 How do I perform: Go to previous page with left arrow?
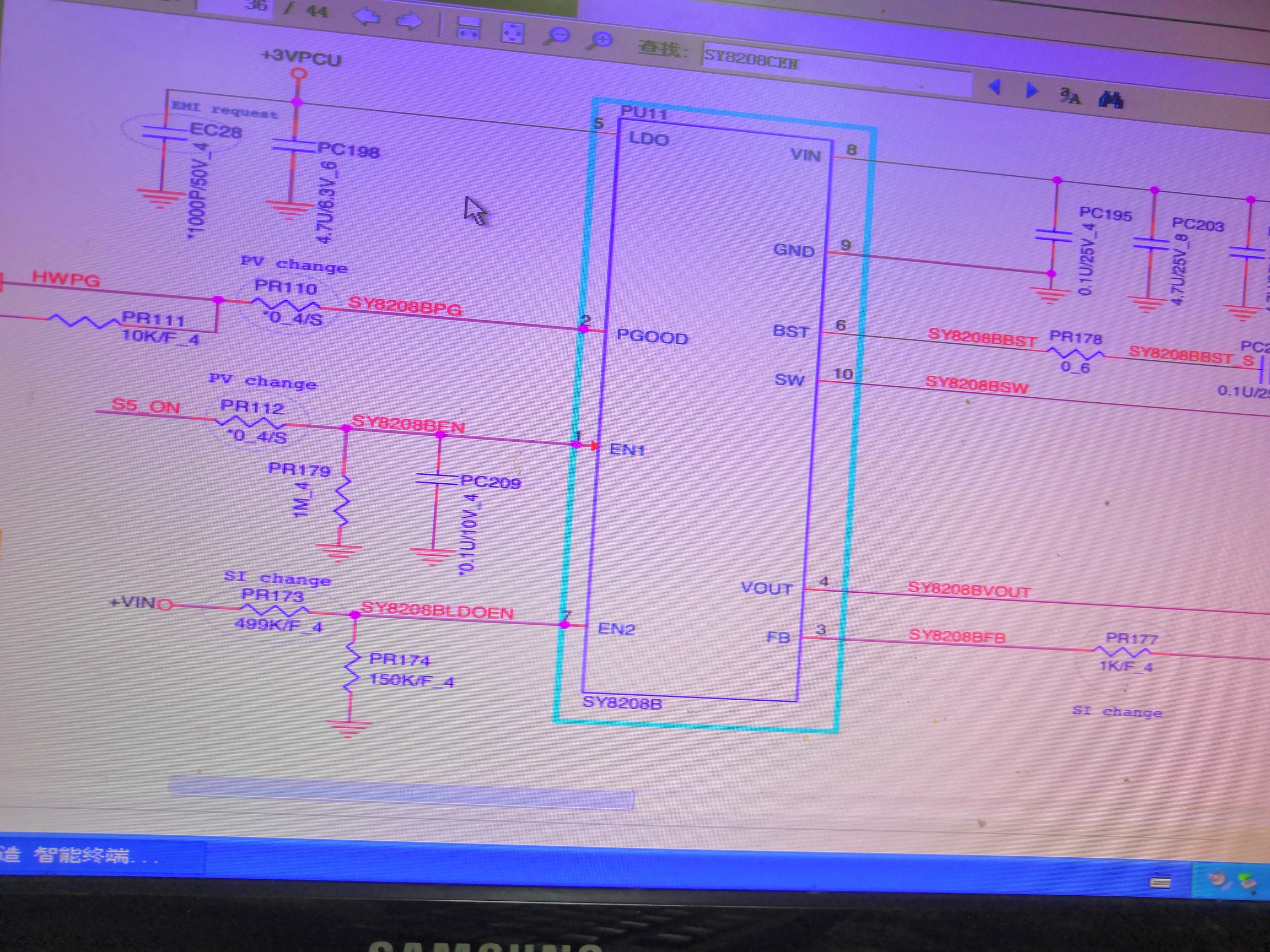[x=367, y=17]
